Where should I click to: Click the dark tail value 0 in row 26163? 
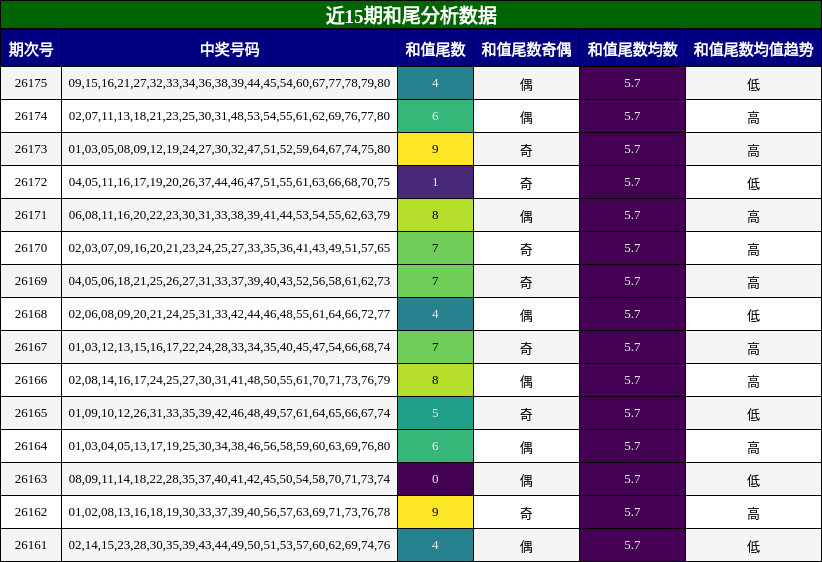436,480
